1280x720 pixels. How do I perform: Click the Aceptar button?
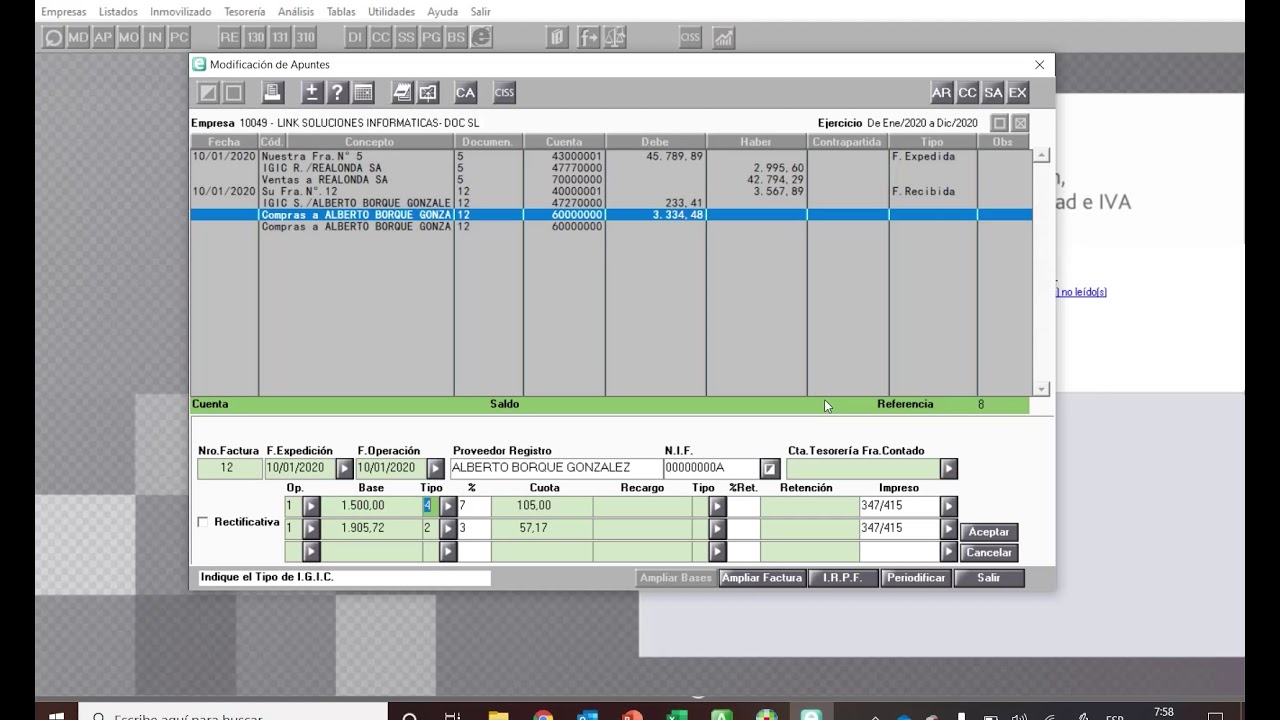989,532
